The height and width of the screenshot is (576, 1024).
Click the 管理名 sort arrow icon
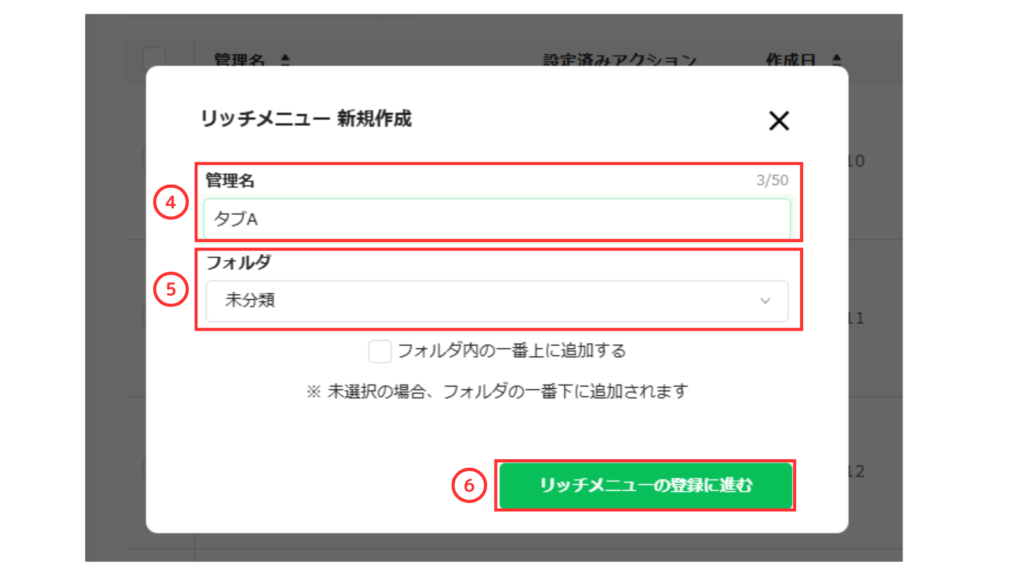click(x=285, y=60)
